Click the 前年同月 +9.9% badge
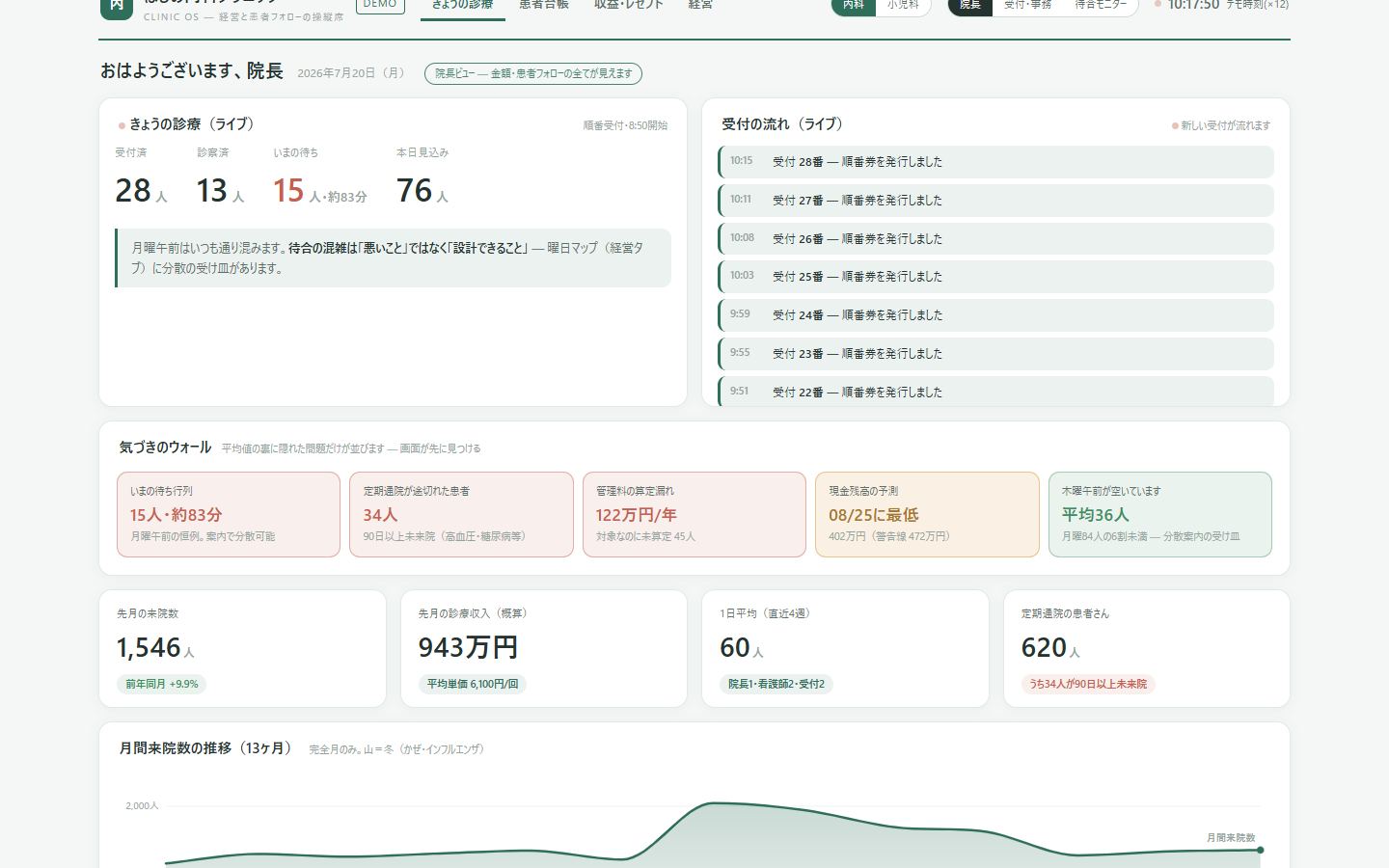1389x868 pixels. tap(162, 684)
